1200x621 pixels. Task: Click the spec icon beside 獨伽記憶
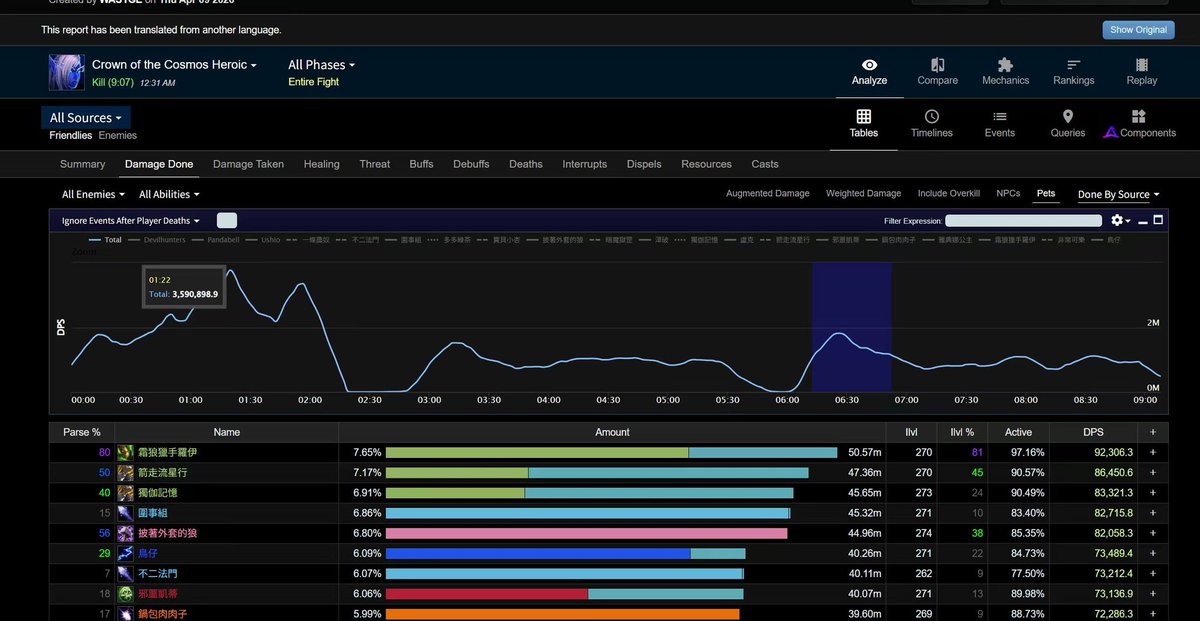click(125, 493)
